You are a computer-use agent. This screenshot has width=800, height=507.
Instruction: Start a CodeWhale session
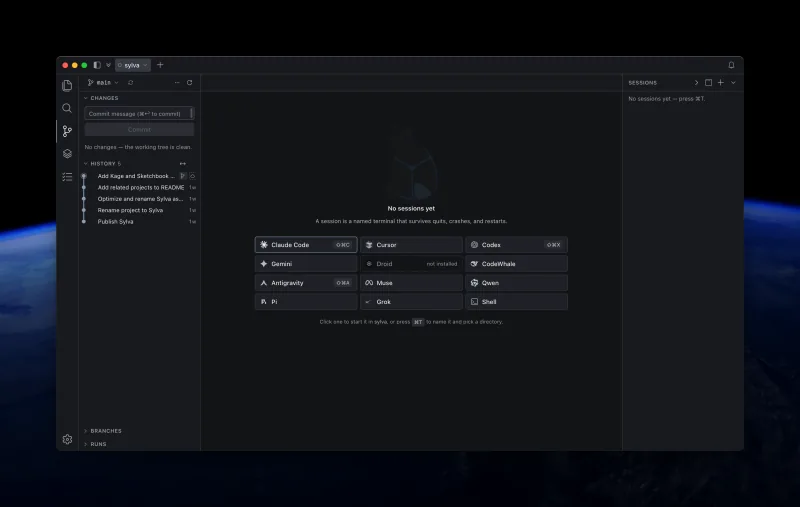pyautogui.click(x=516, y=264)
